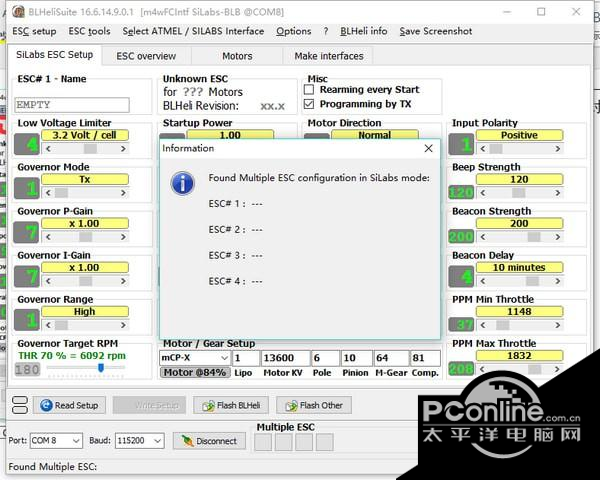This screenshot has height=480, width=600.
Task: Click the Pole count 6 field
Action: click(325, 358)
